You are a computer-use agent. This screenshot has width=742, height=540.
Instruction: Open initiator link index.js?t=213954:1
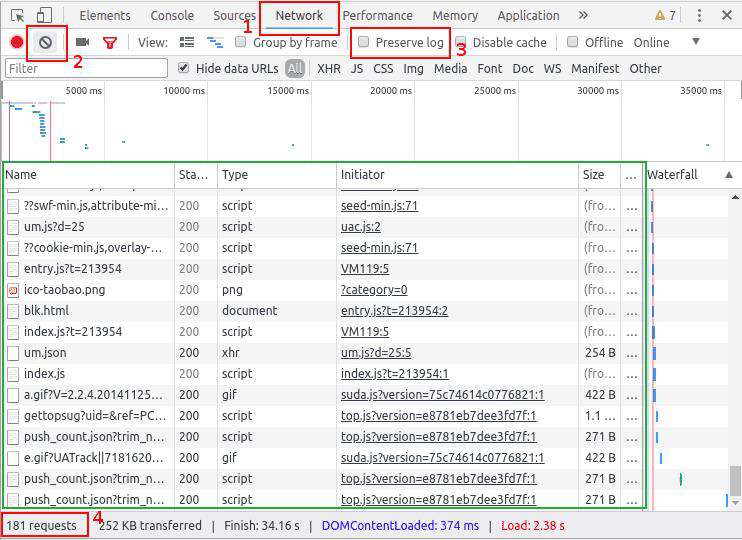coord(395,373)
